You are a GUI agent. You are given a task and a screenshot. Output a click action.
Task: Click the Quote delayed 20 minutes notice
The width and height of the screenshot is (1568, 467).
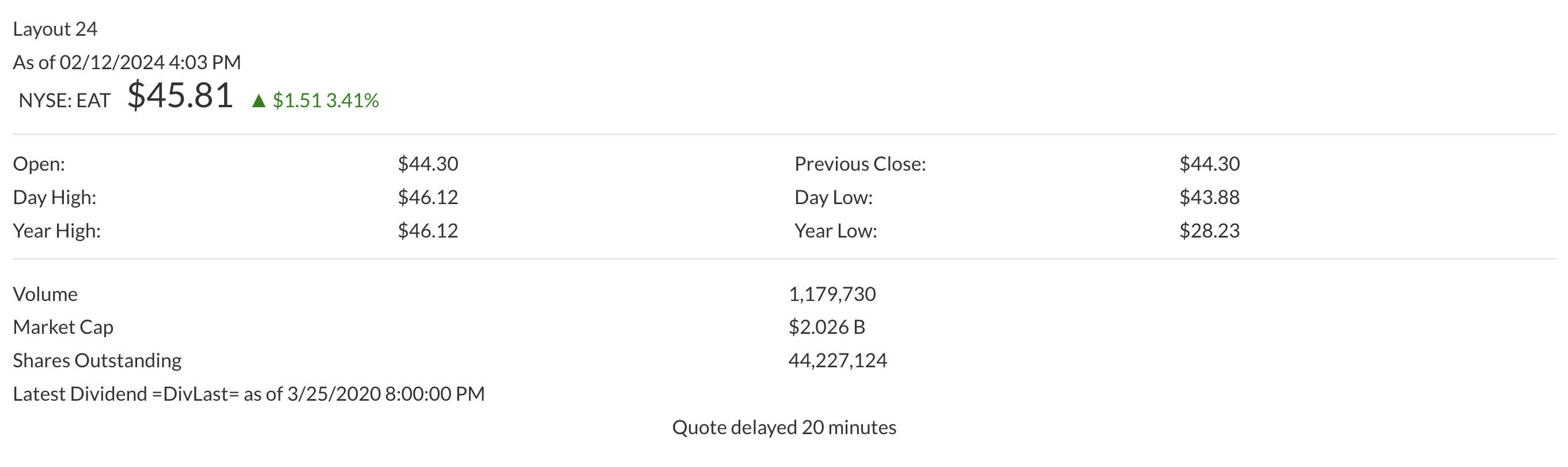click(784, 427)
